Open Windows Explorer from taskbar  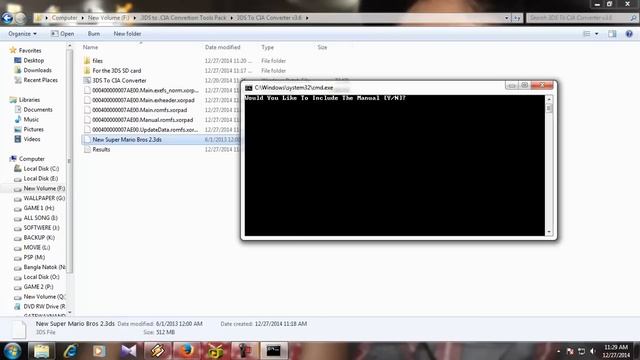(x=41, y=351)
